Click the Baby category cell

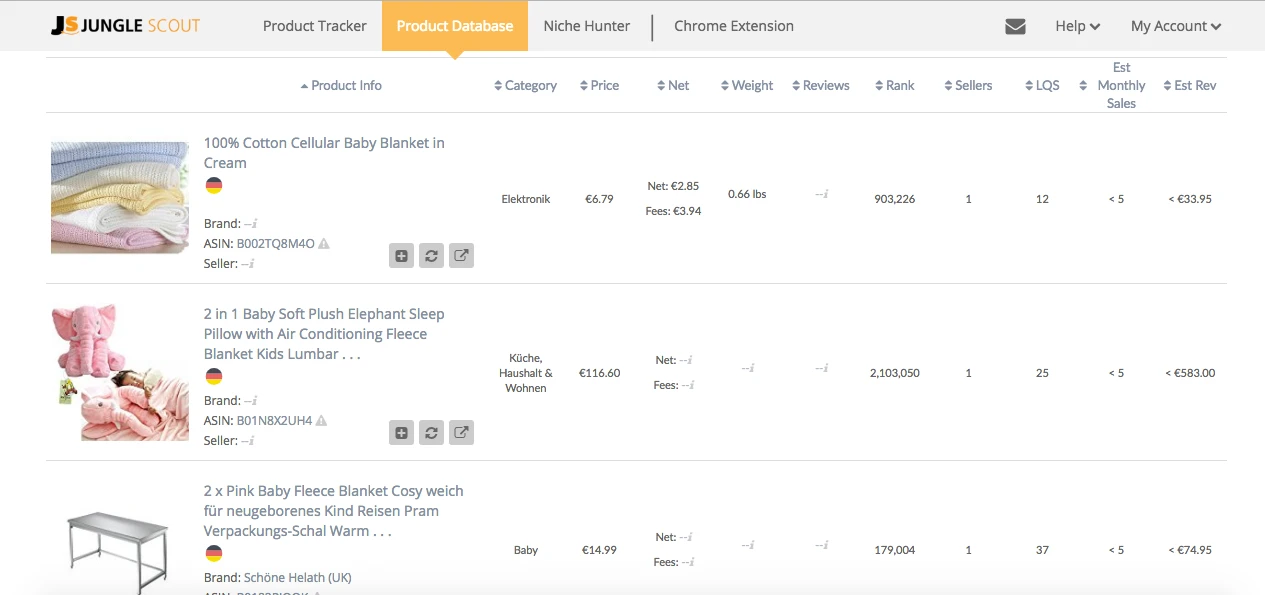pos(526,550)
